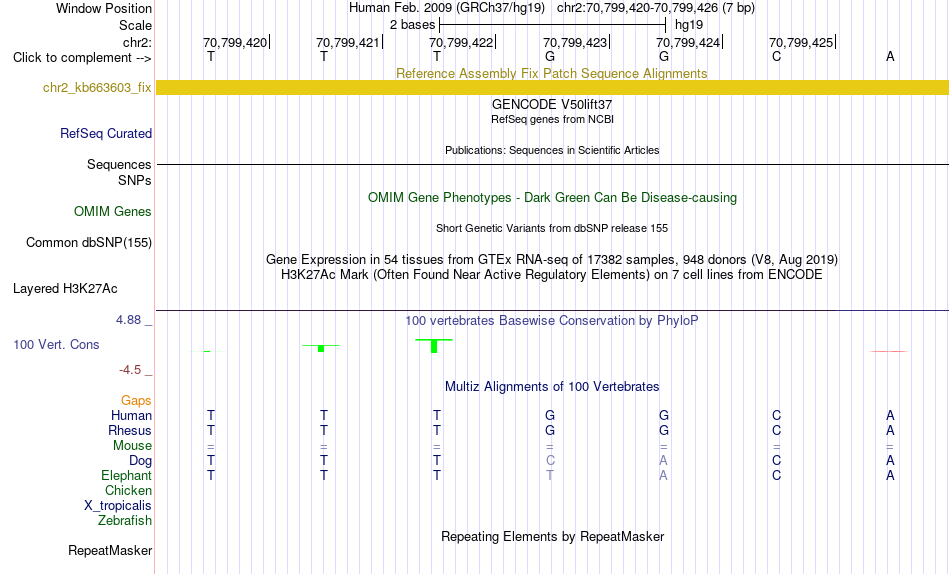Select the Mouse species row label
This screenshot has width=950, height=574.
pyautogui.click(x=132, y=446)
